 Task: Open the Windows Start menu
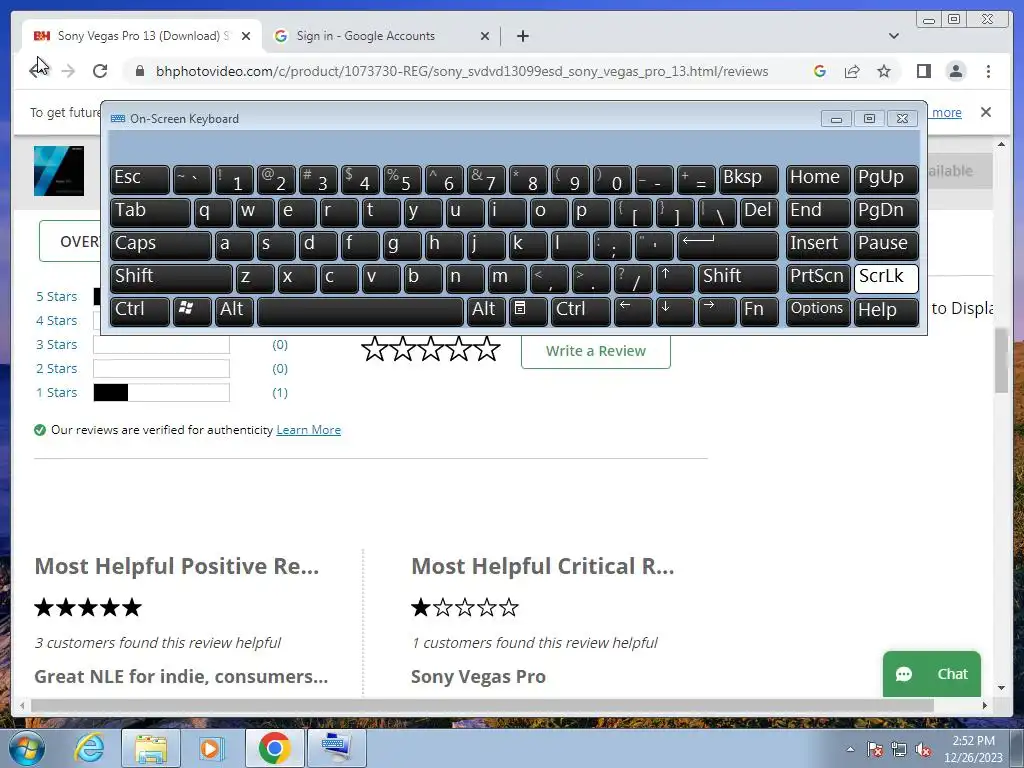26,748
